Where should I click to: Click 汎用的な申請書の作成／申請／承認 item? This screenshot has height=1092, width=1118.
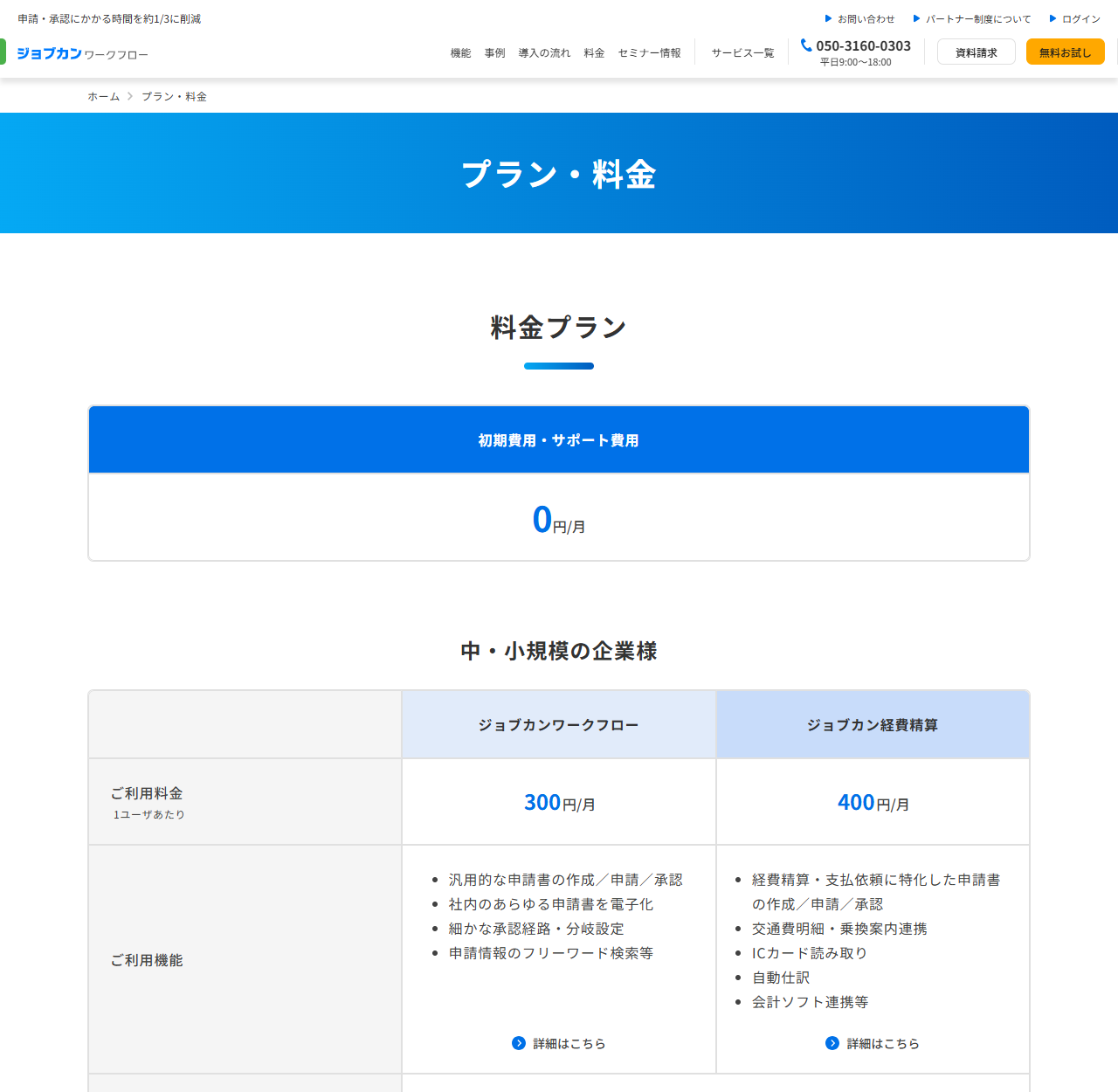click(566, 880)
